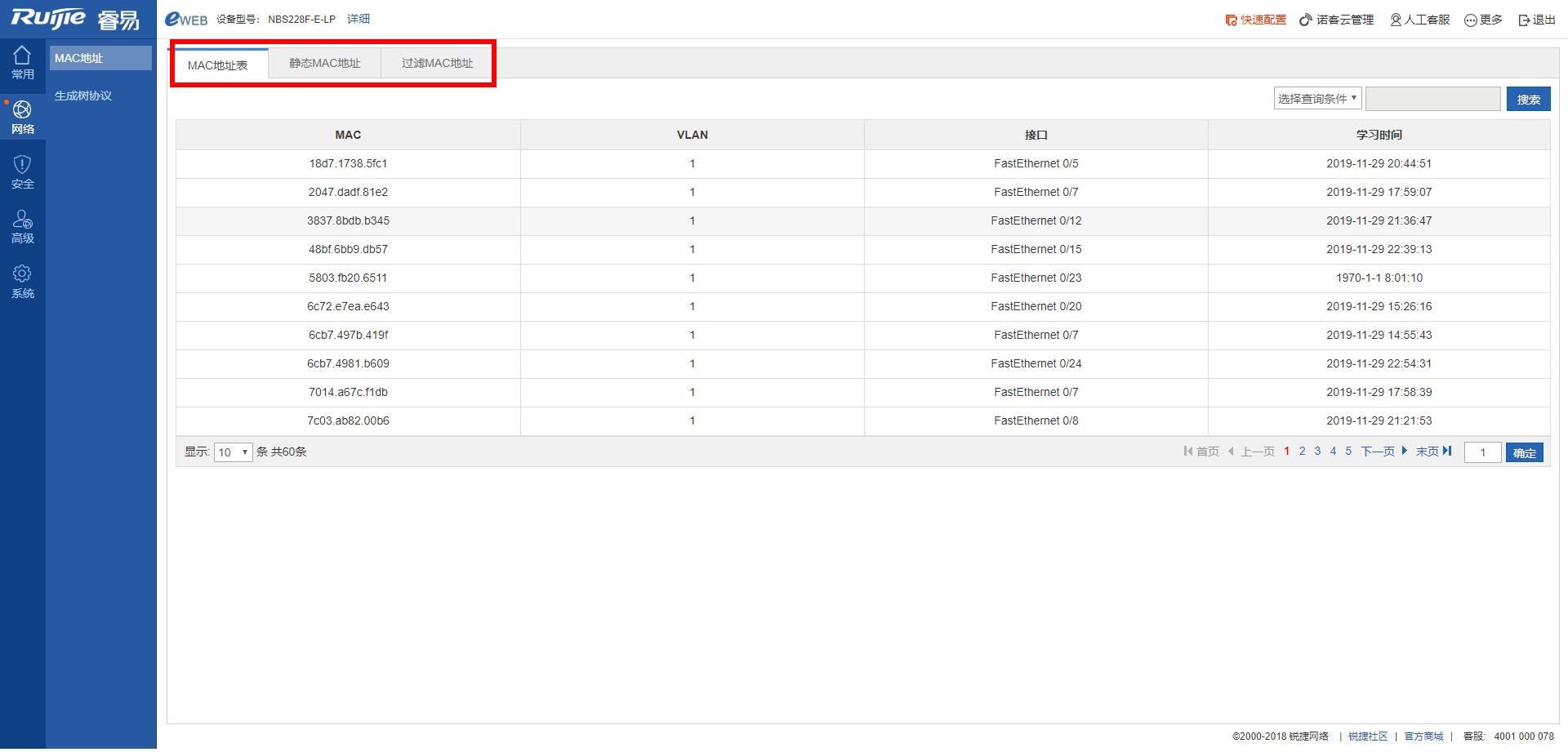
Task: Click the 详细 device details link
Action: (359, 19)
